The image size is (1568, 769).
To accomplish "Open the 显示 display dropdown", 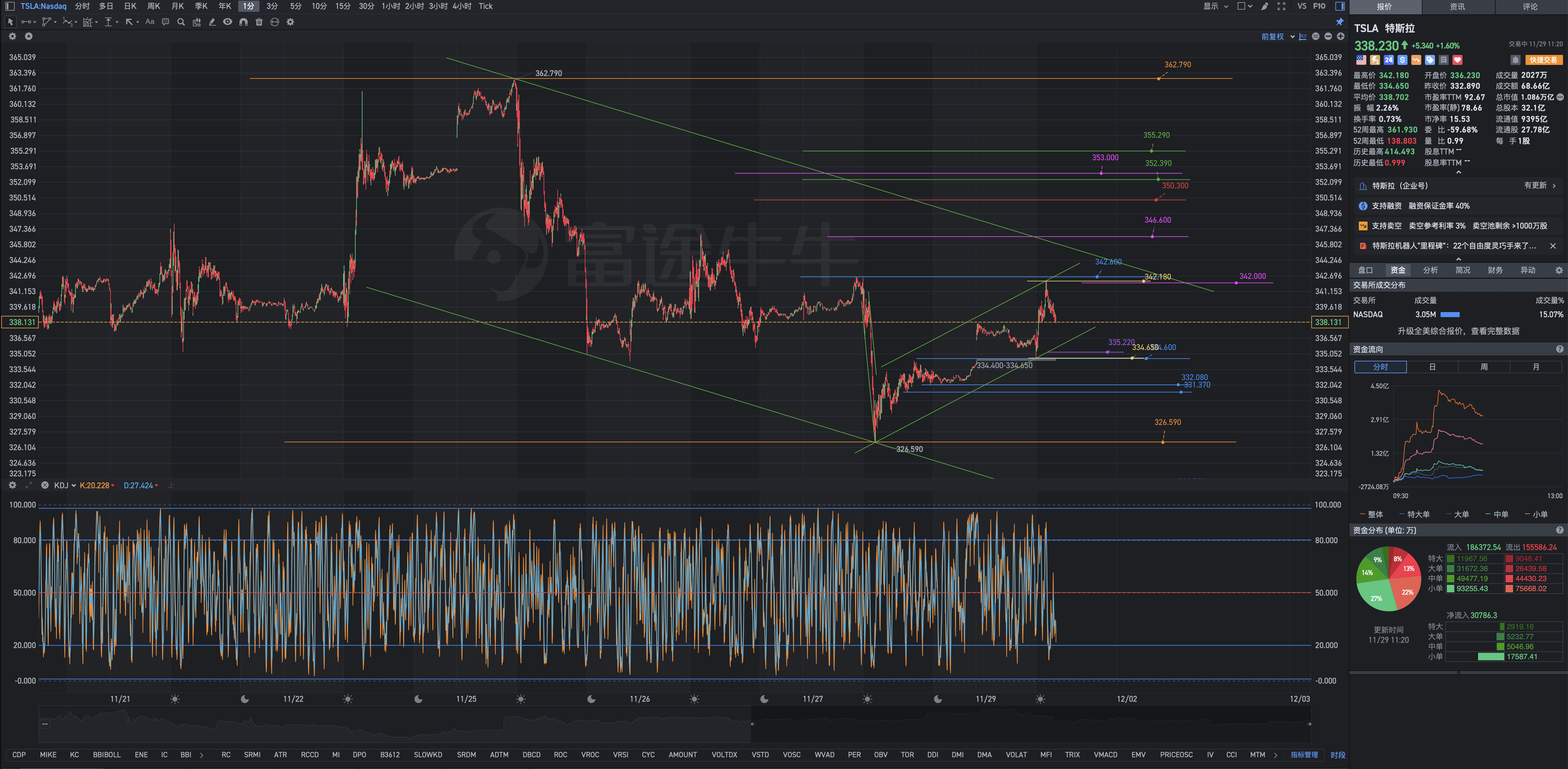I will coord(1215,6).
